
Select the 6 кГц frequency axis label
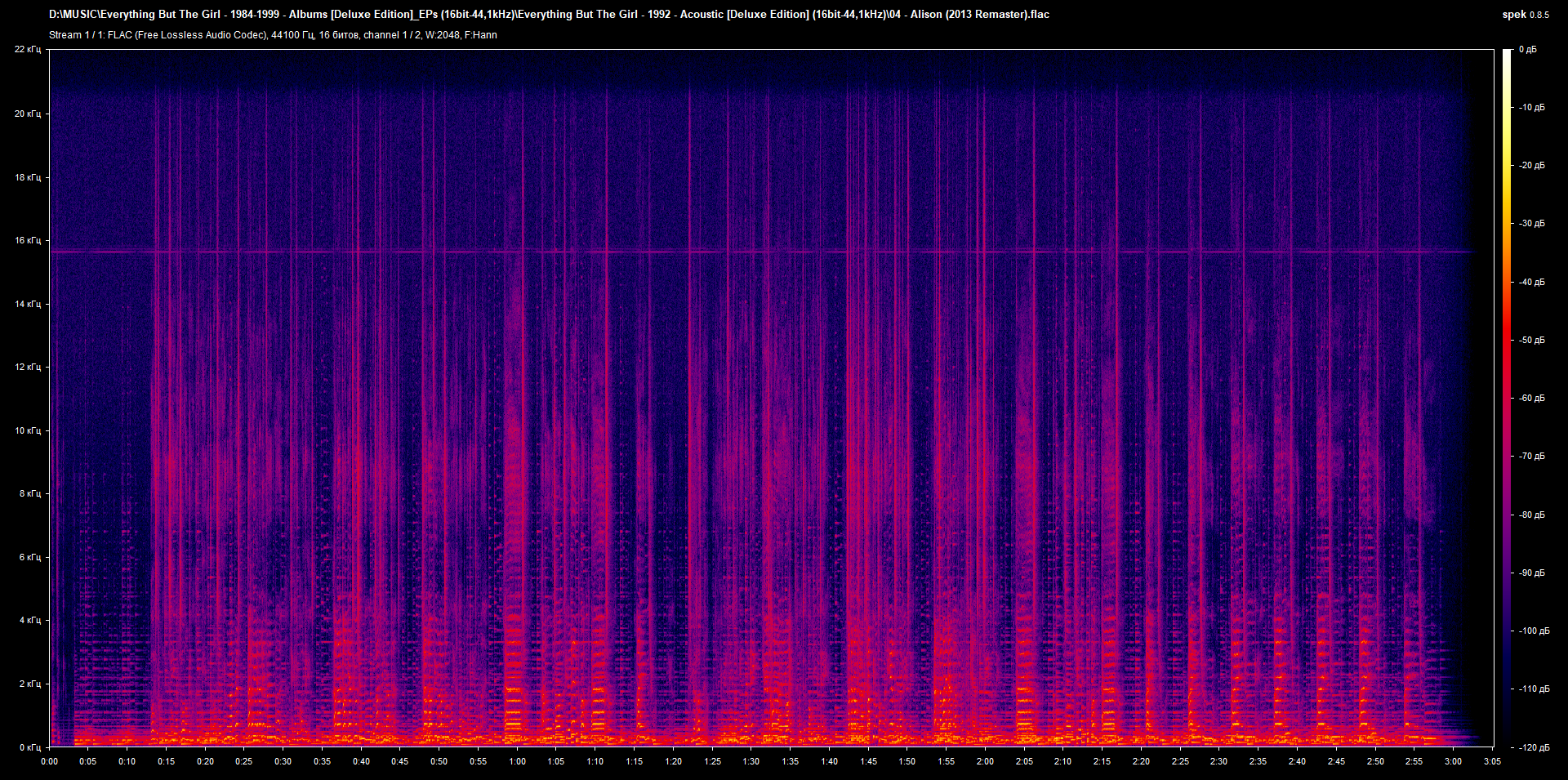point(30,557)
